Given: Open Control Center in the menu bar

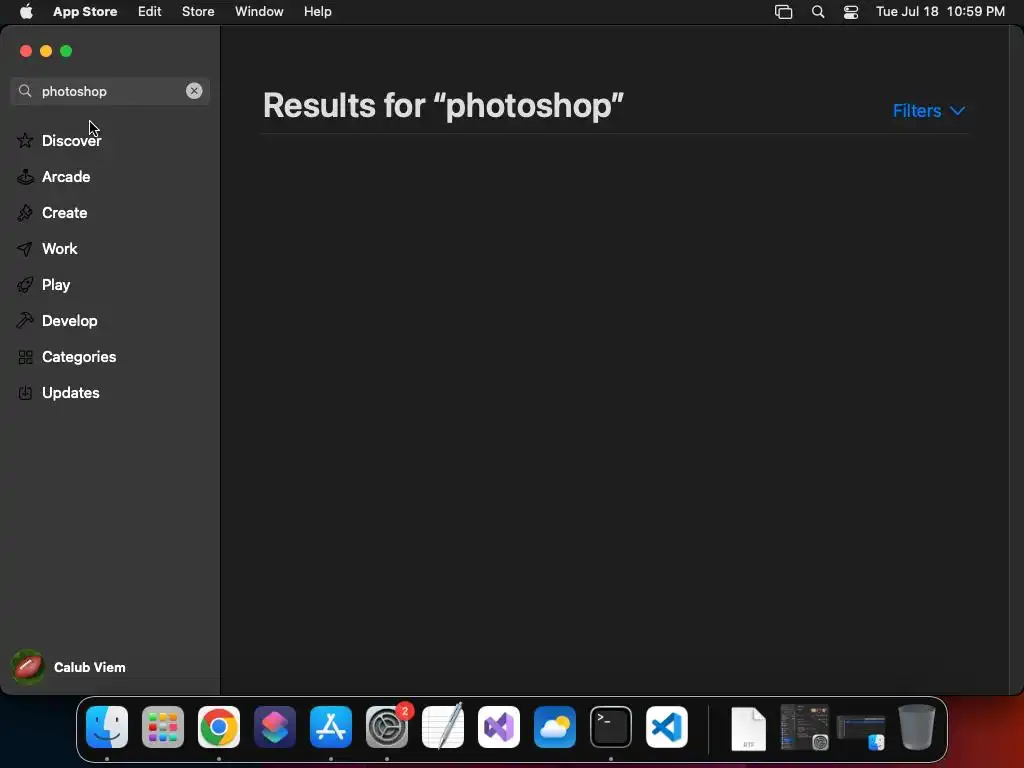Looking at the screenshot, I should click(851, 12).
